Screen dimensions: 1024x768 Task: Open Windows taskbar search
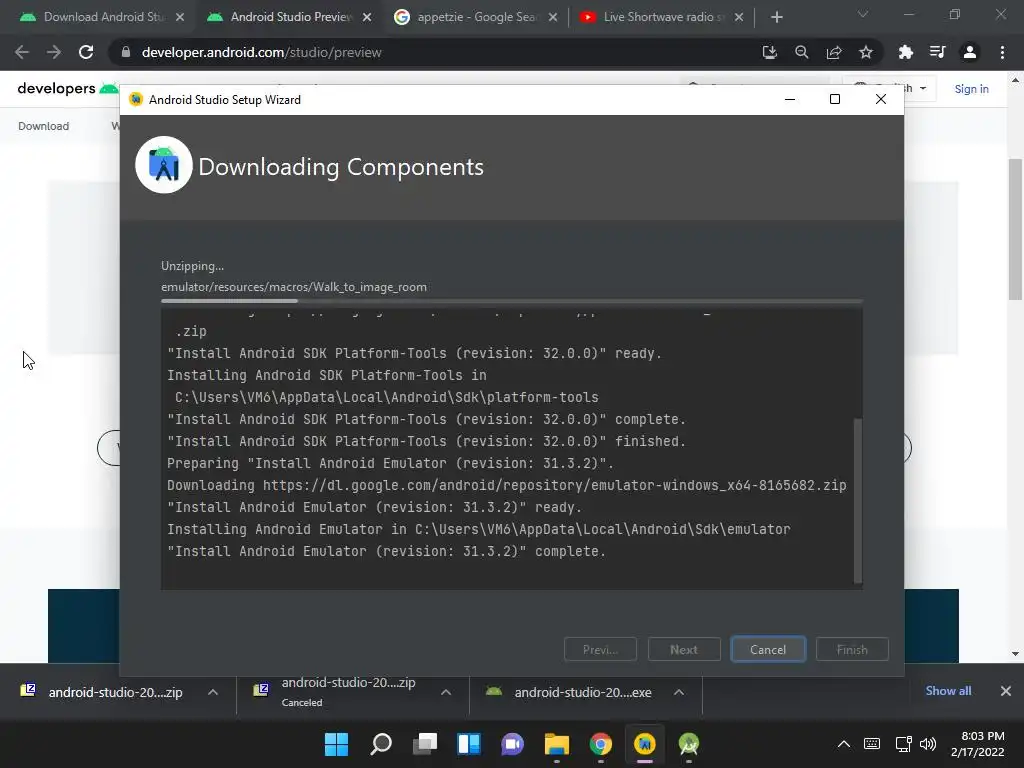(x=381, y=744)
